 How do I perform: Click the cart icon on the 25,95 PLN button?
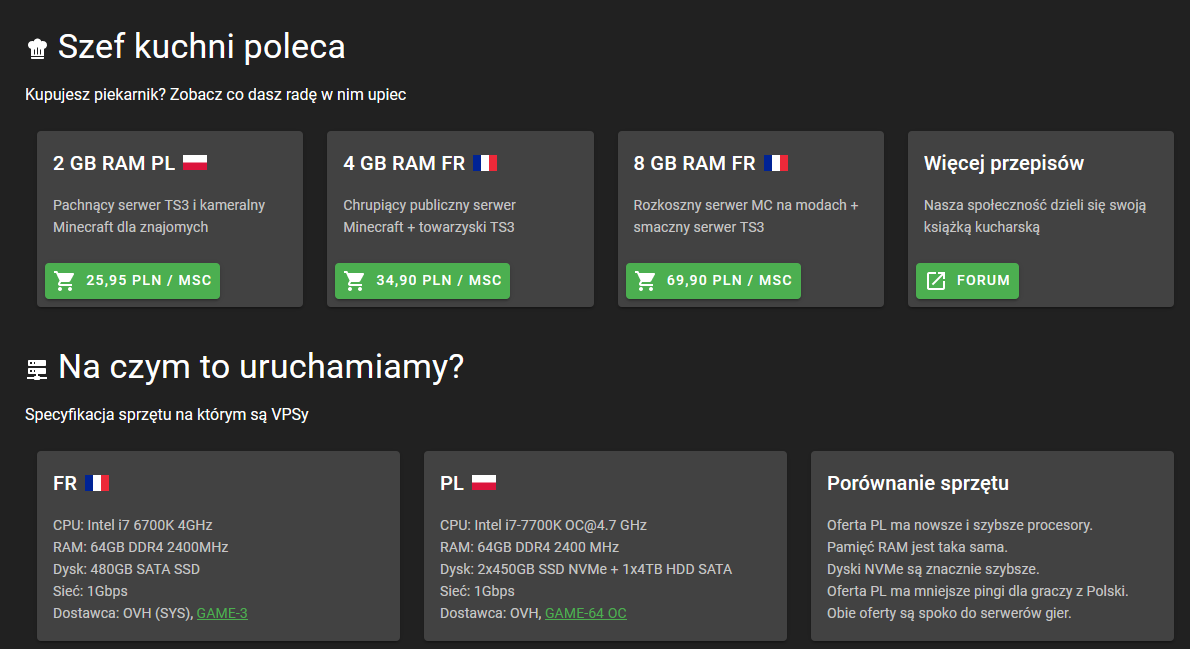pos(65,281)
